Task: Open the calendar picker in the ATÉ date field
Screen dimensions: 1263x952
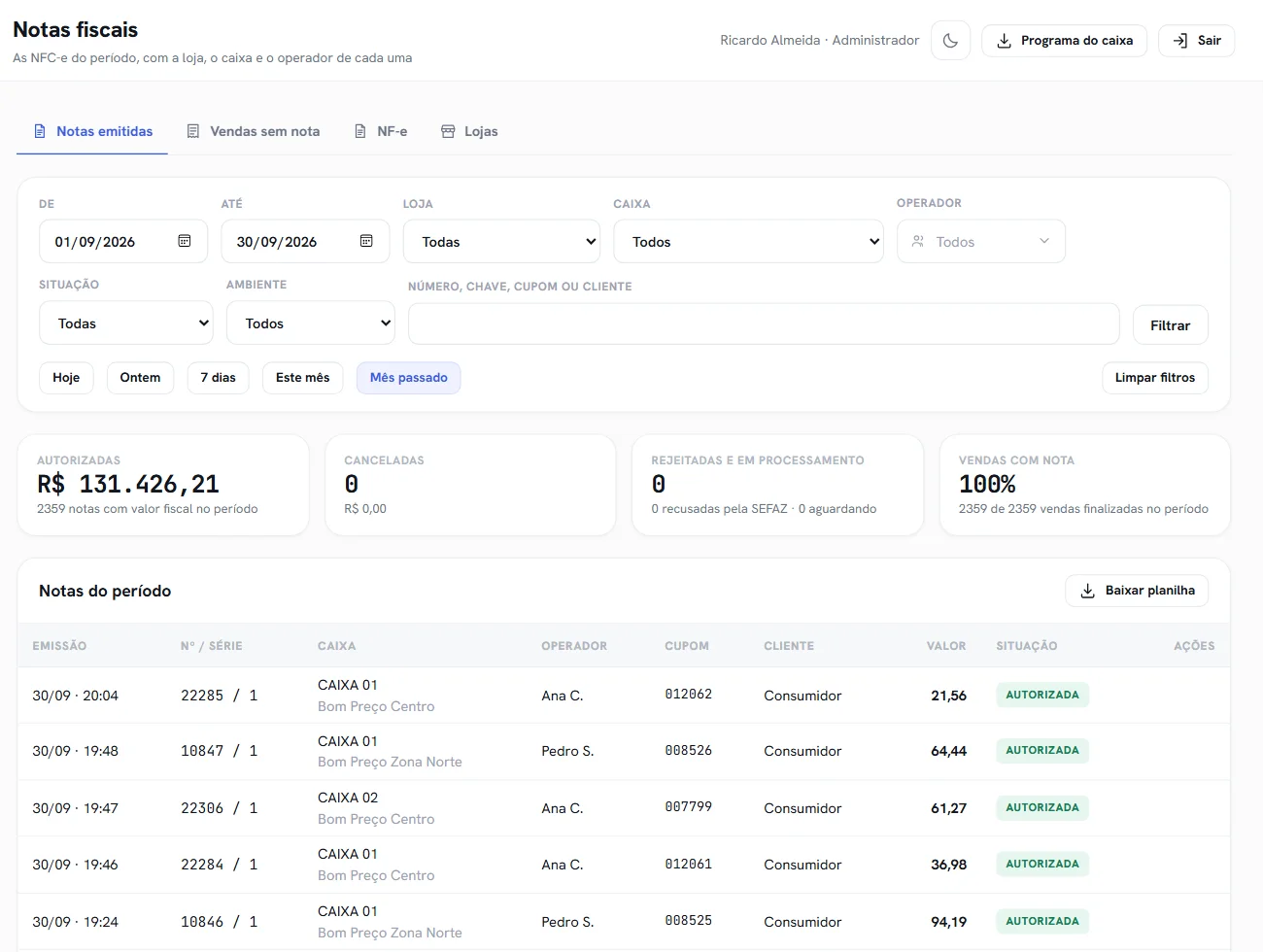Action: [366, 241]
